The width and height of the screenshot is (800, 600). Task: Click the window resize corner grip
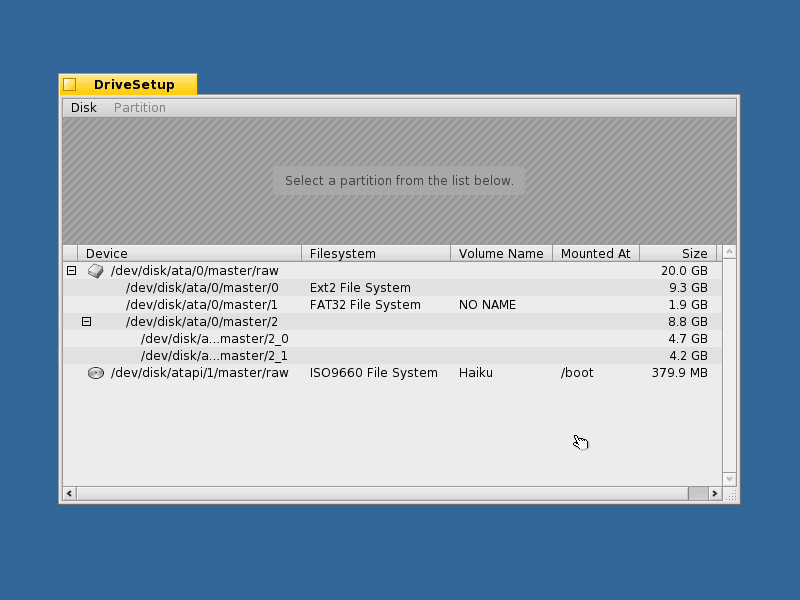[x=730, y=494]
